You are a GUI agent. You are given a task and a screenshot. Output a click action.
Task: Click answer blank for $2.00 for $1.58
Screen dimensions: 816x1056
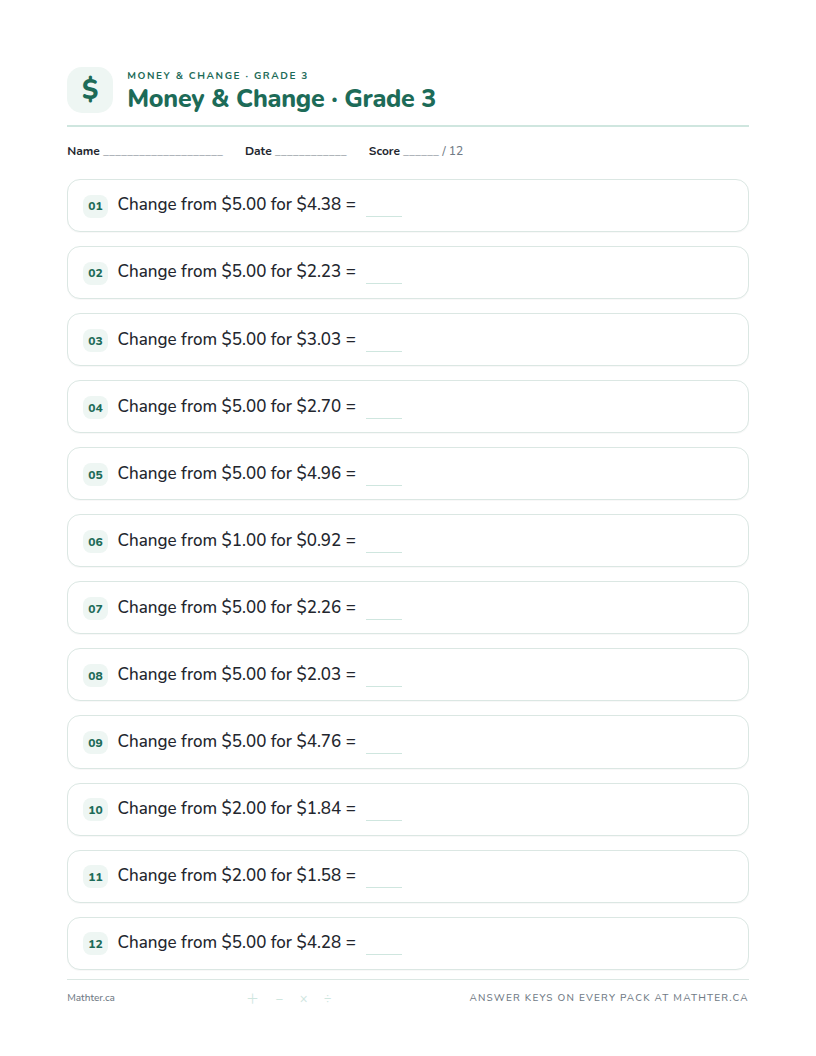[384, 885]
